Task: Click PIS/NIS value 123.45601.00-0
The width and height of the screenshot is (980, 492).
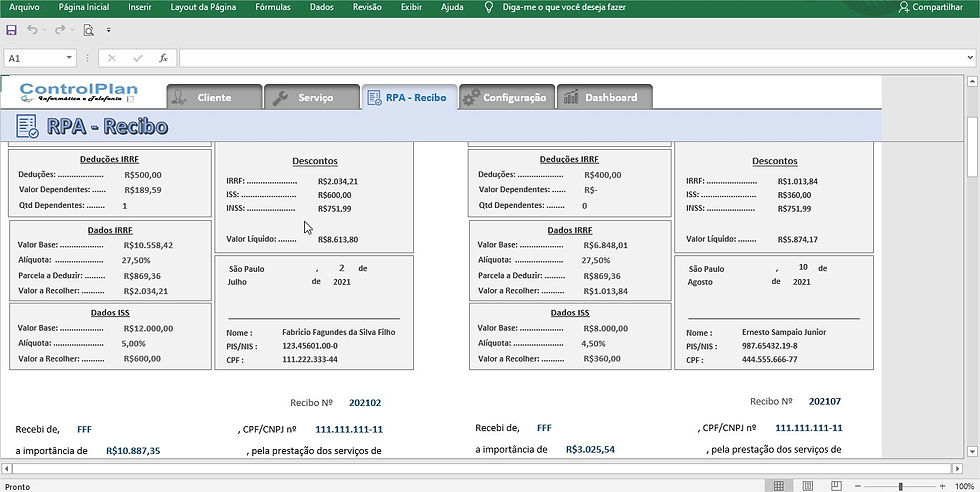Action: [x=310, y=346]
